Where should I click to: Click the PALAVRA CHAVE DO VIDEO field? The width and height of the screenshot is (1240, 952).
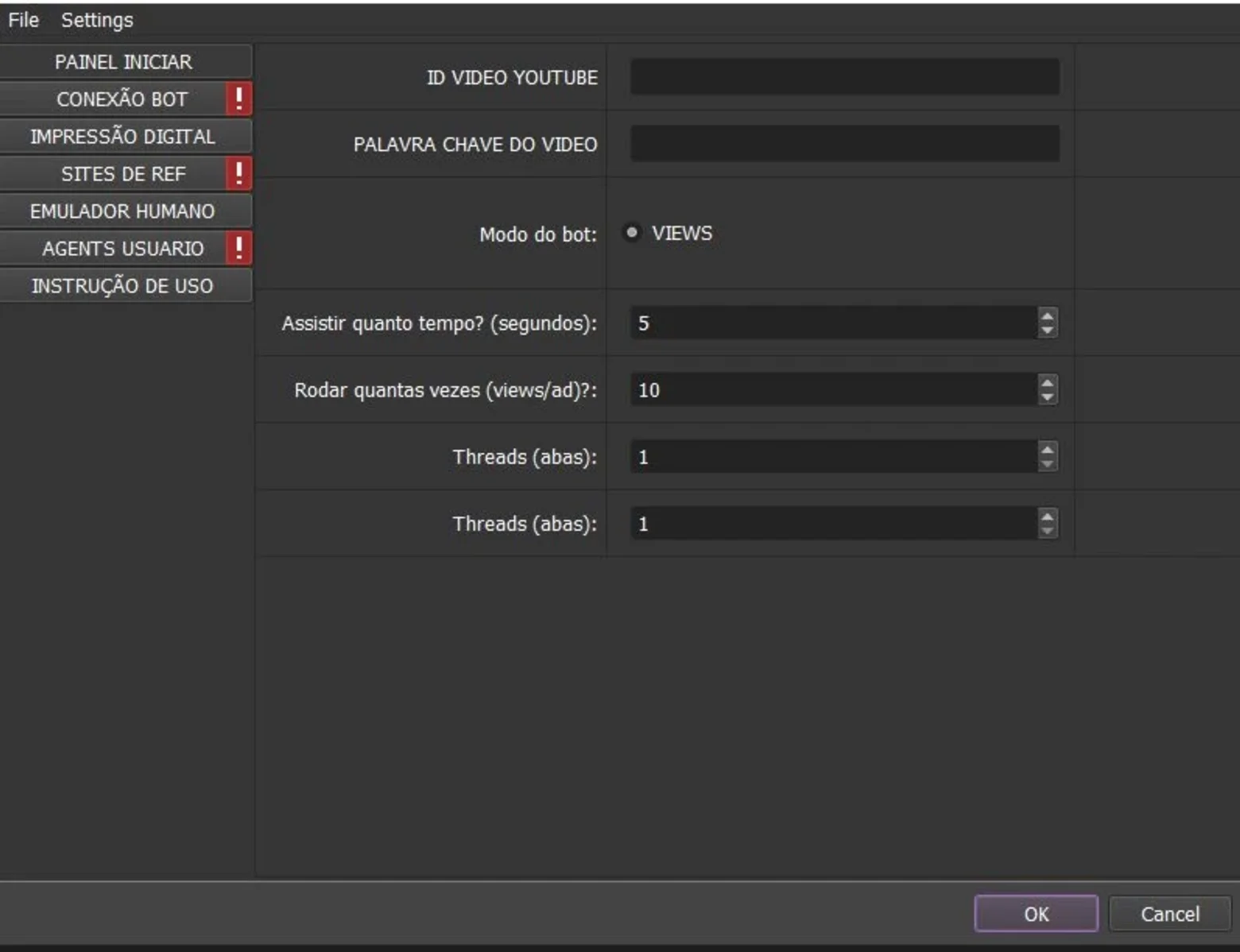(x=845, y=144)
